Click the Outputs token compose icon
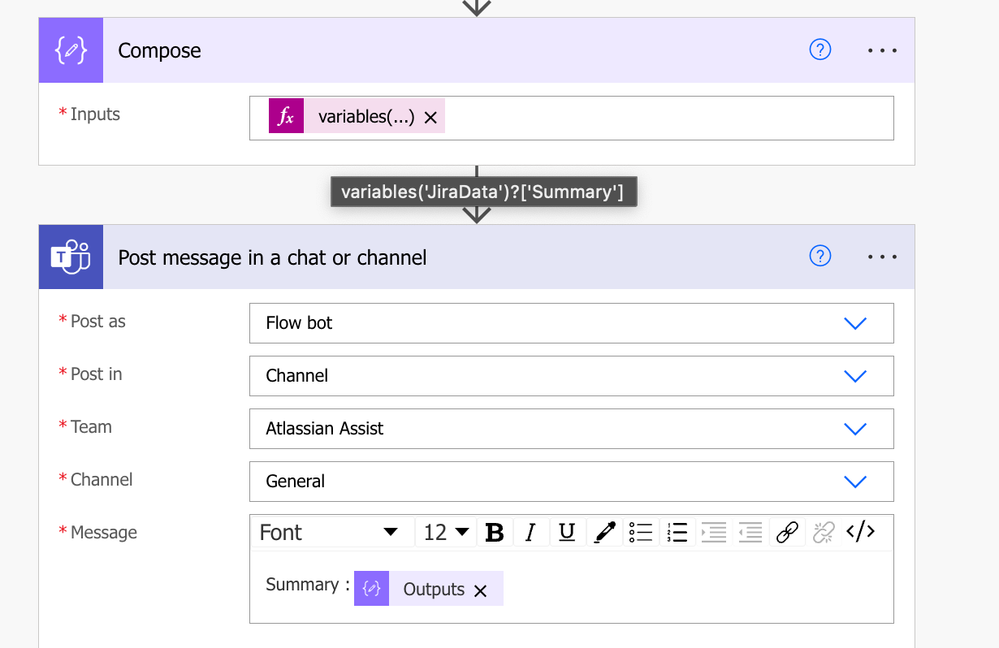The height and width of the screenshot is (648, 999). click(371, 588)
